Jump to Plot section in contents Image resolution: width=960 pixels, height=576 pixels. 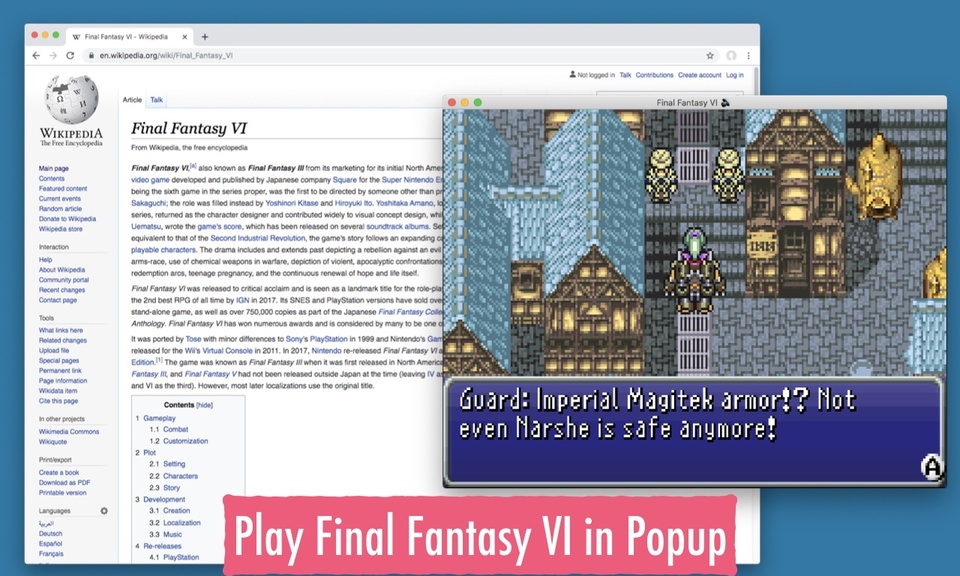click(149, 453)
